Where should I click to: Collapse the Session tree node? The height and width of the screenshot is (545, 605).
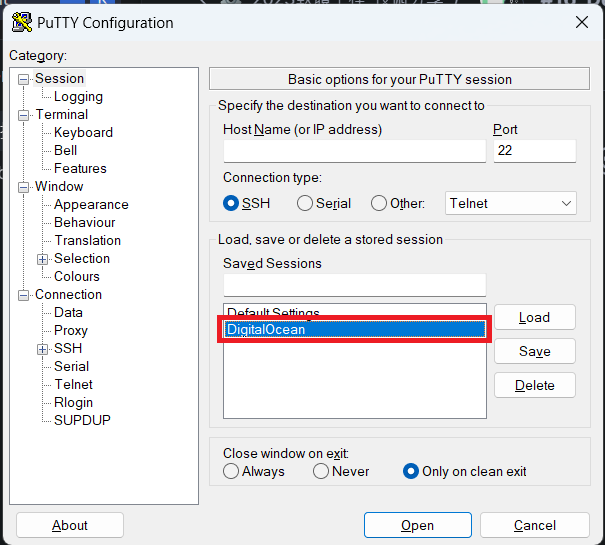[24, 79]
